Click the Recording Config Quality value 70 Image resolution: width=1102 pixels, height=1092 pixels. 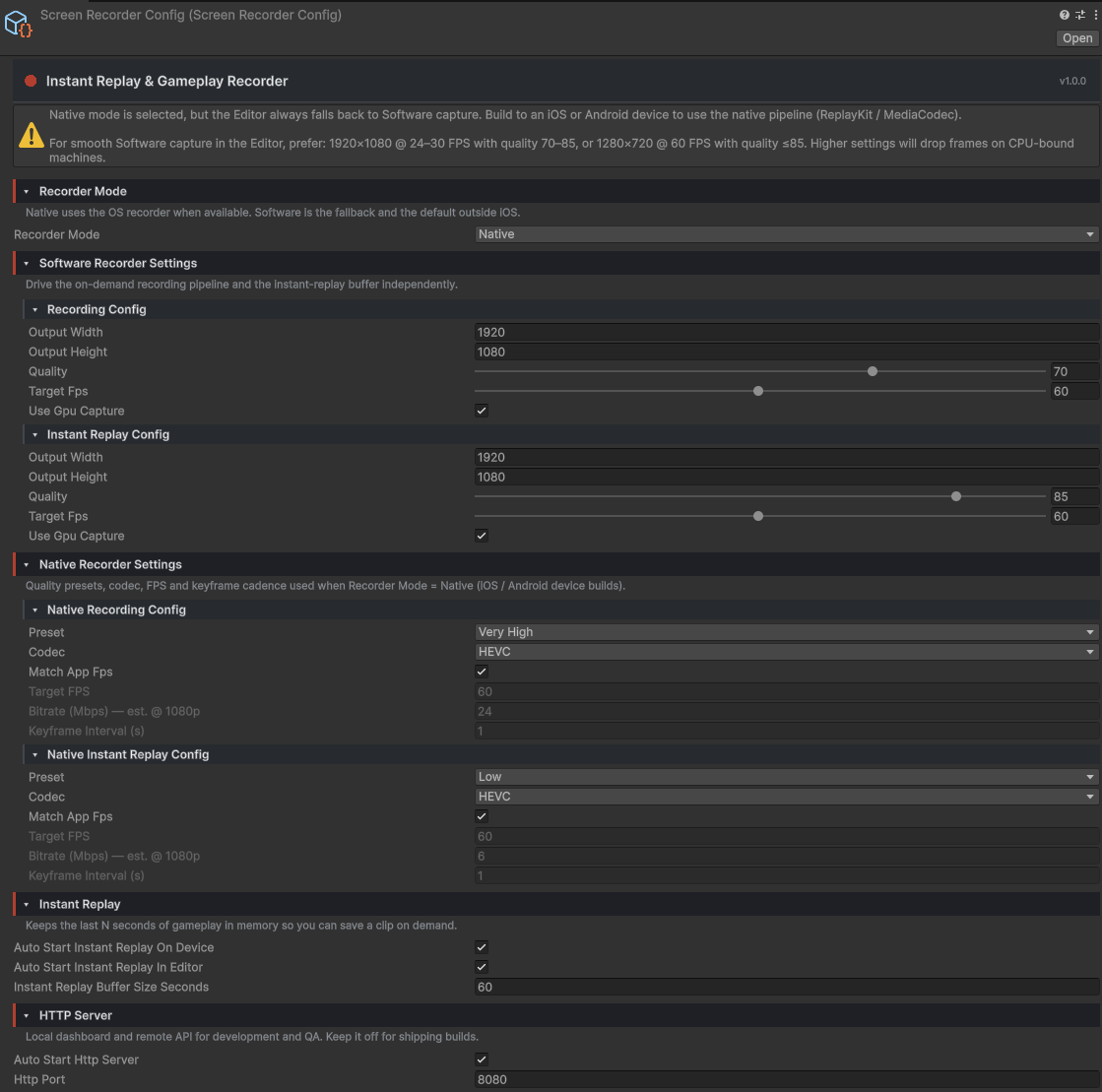click(x=1074, y=371)
